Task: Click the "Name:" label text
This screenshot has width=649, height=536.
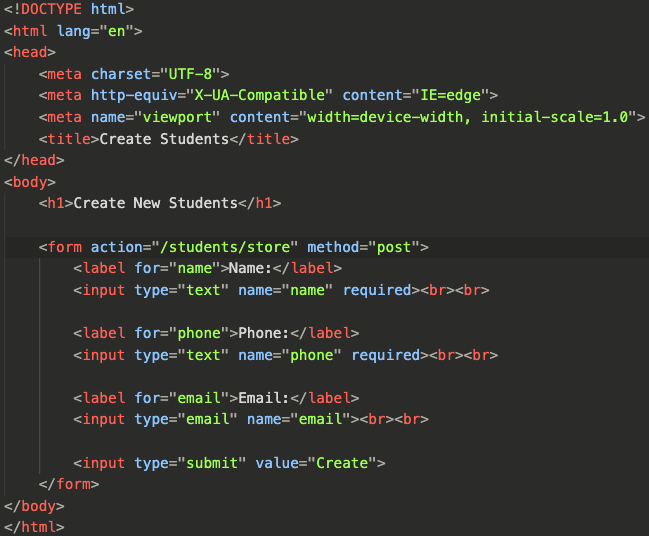Action: (250, 268)
